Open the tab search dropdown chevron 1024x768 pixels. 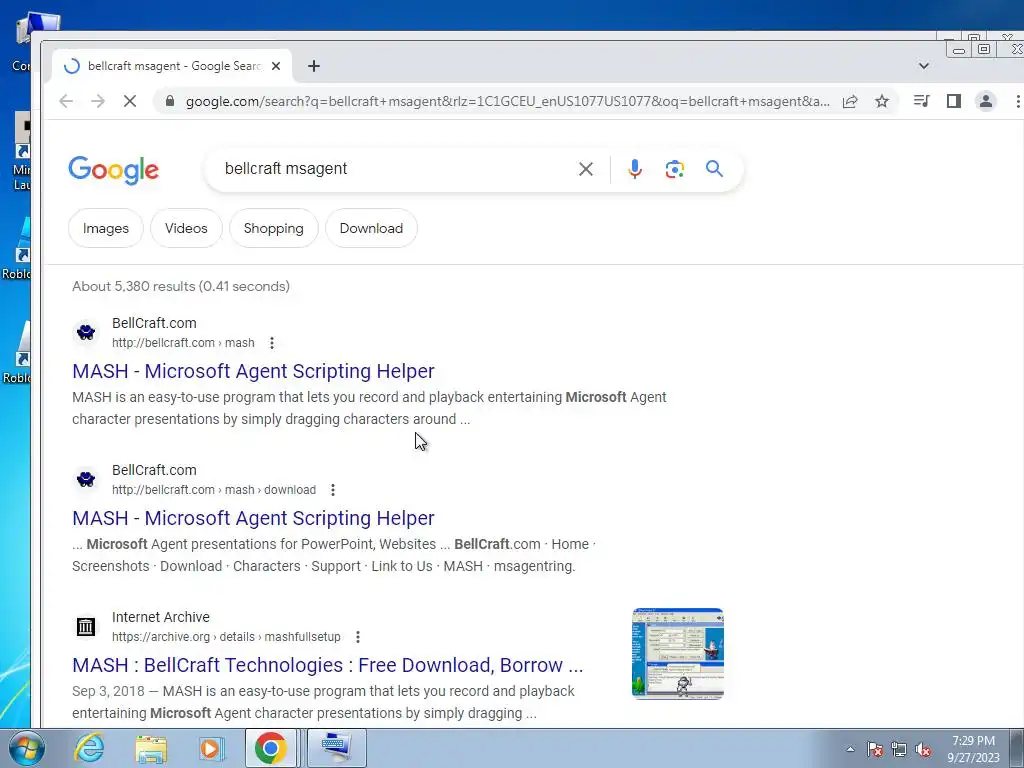pos(923,65)
